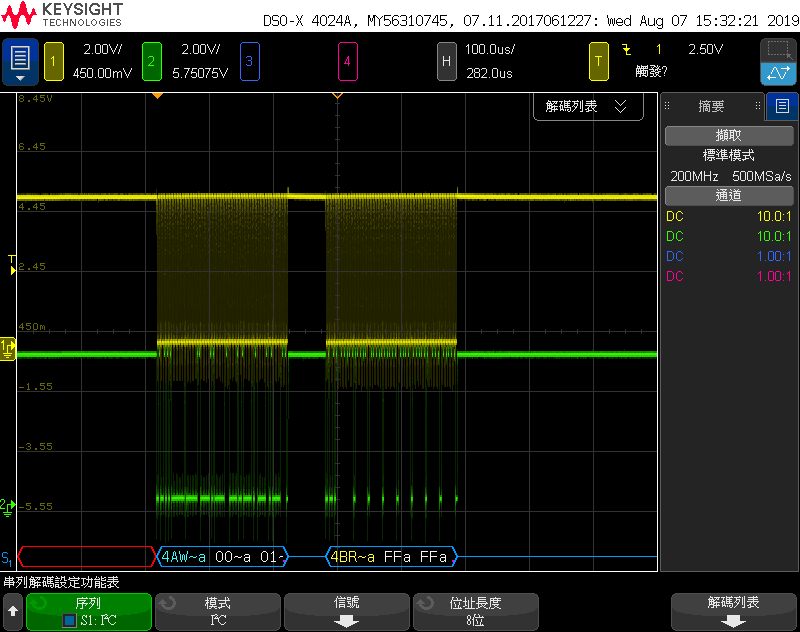This screenshot has height=632, width=800.
Task: Click the channel 1 ground marker
Action: [8, 349]
